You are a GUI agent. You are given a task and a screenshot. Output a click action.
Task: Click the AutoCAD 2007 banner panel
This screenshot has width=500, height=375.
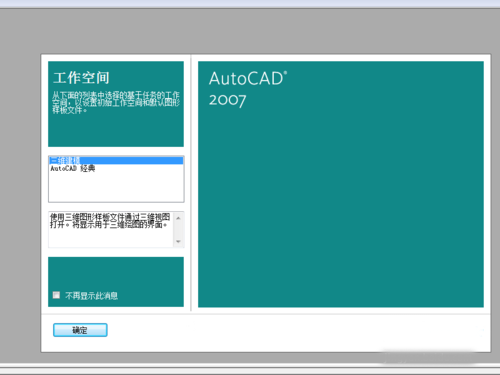[341, 184]
